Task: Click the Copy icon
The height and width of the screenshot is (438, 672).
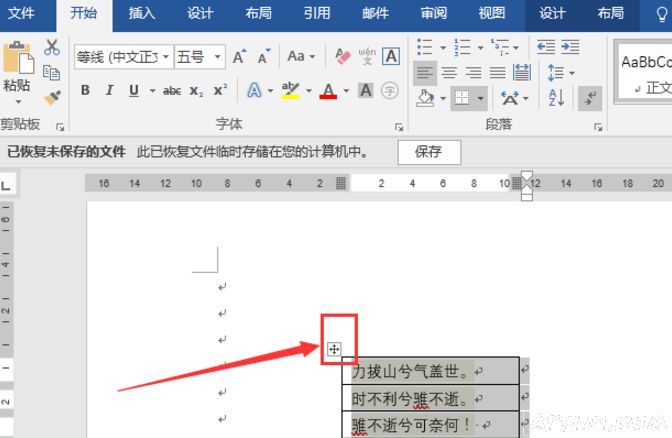Action: [51, 72]
